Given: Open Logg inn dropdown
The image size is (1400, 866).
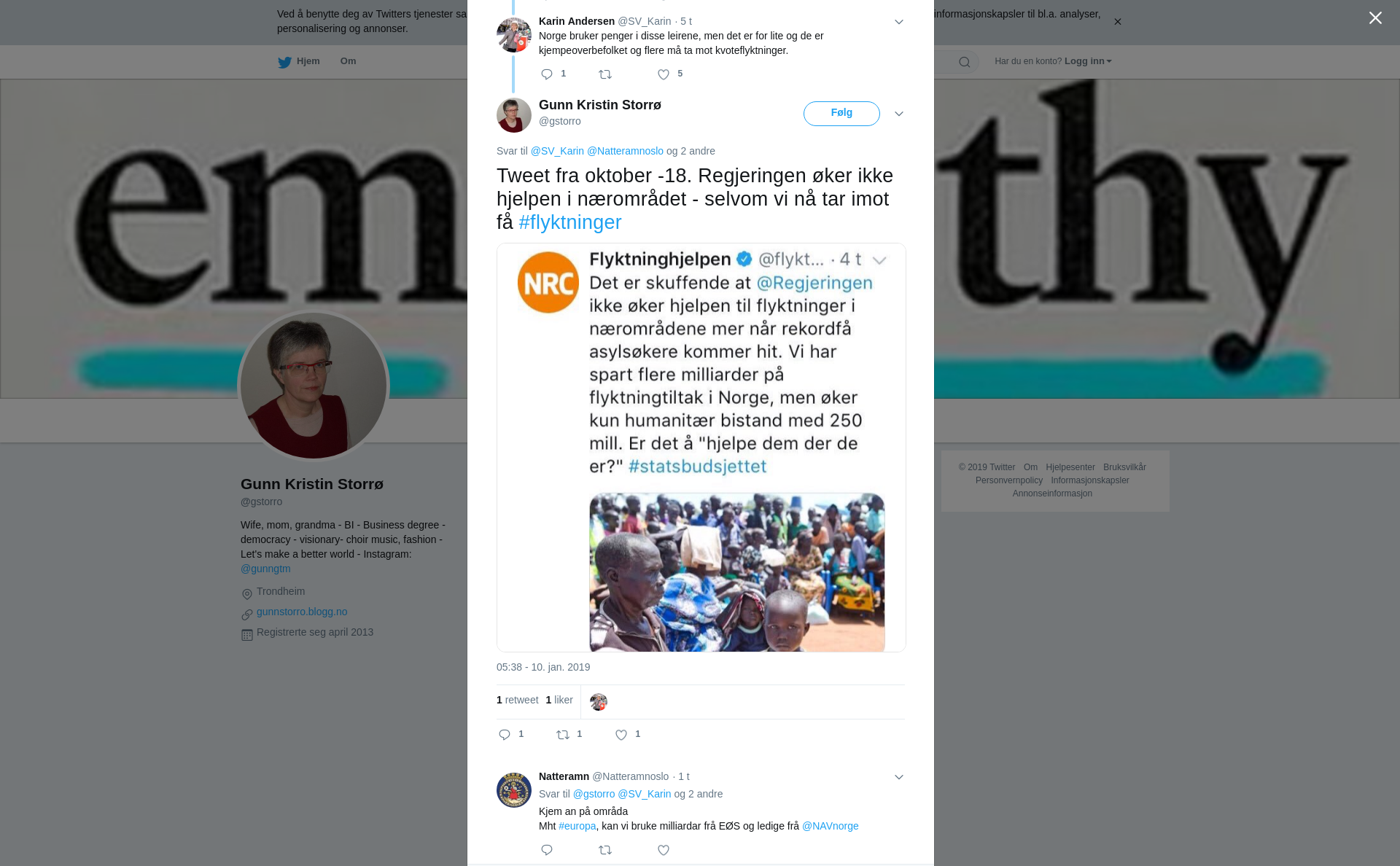Looking at the screenshot, I should click(1088, 61).
